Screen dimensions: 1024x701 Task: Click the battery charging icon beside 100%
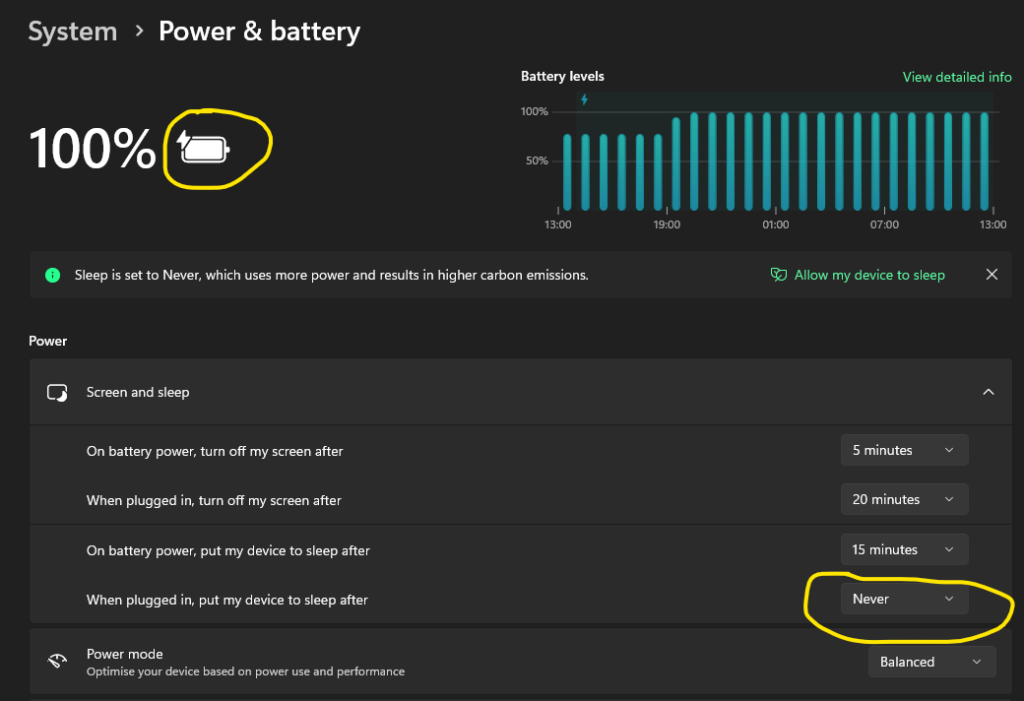(x=203, y=148)
